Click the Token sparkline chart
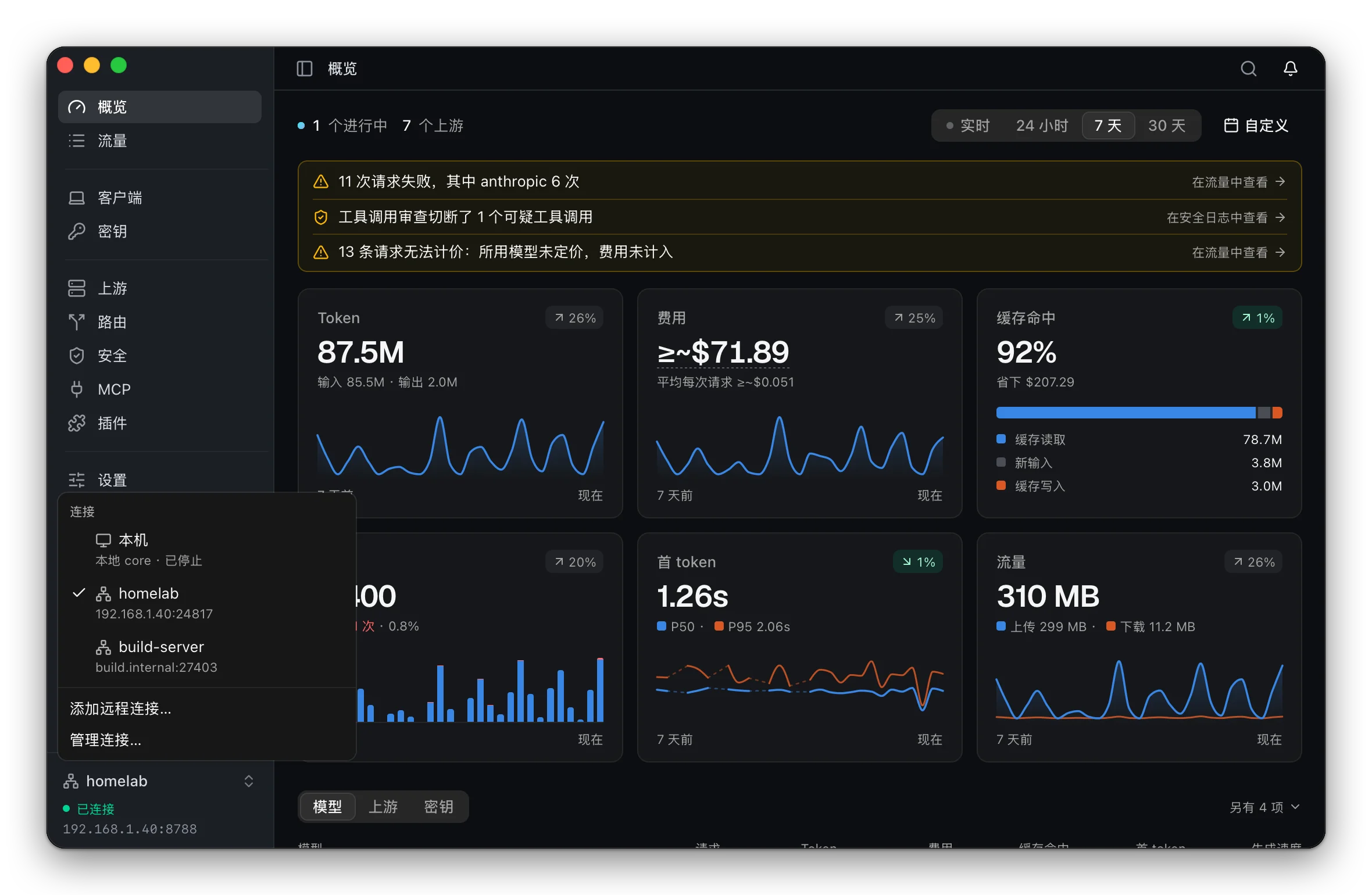 [x=460, y=446]
